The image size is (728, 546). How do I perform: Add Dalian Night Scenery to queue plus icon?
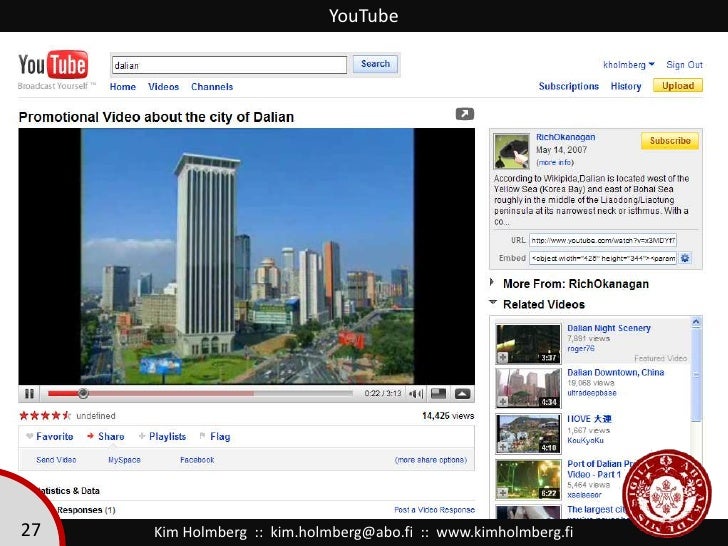tap(502, 357)
